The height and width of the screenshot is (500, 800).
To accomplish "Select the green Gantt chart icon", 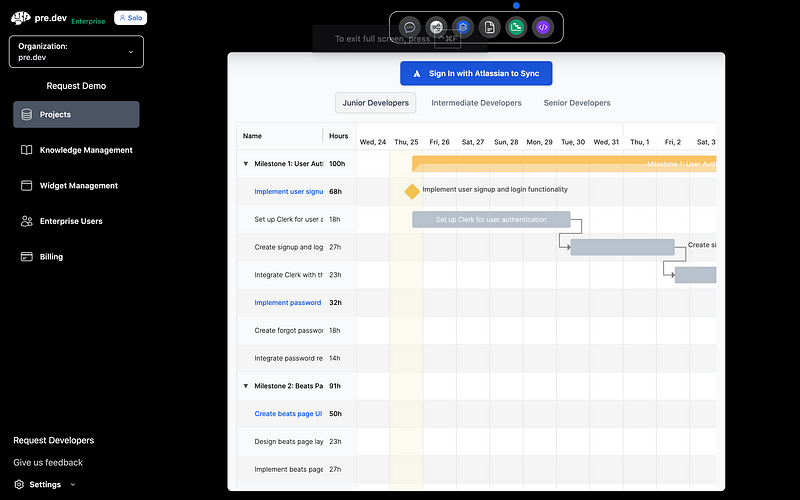I will point(516,28).
